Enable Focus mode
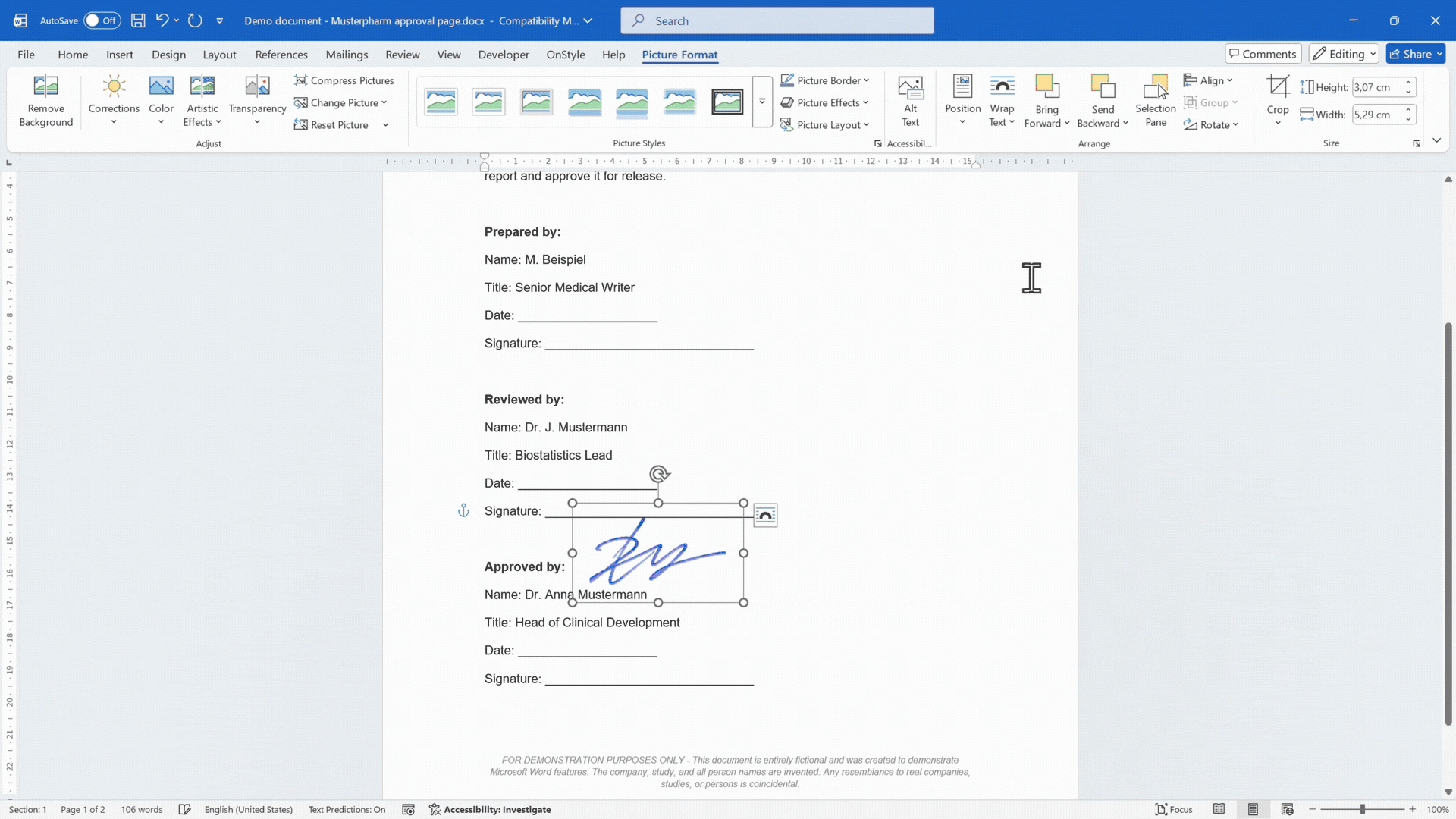This screenshot has height=819, width=1456. [x=1173, y=809]
